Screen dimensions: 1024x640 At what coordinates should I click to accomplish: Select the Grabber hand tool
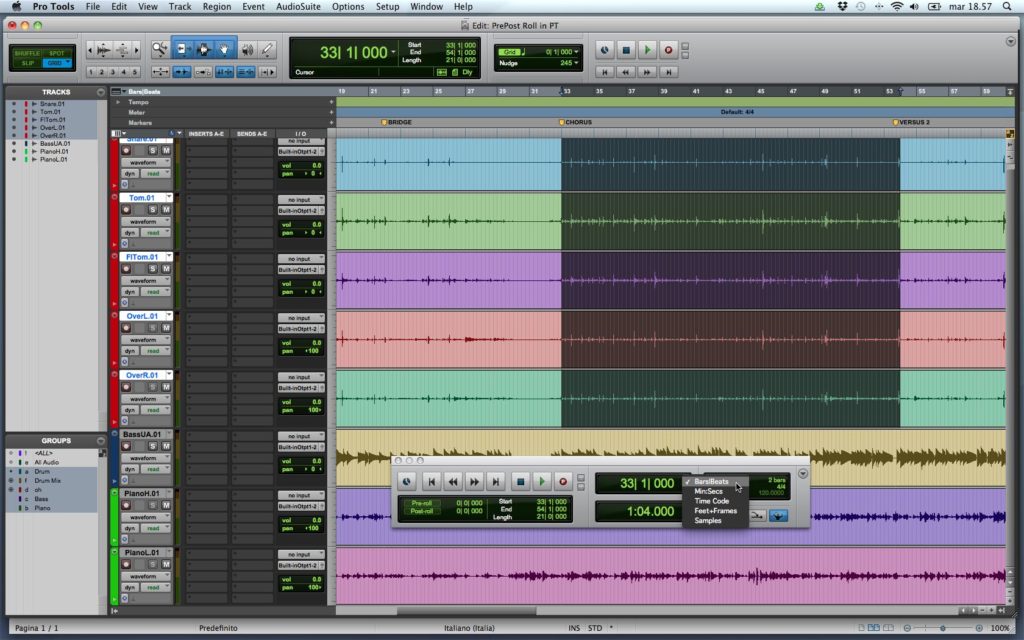(x=224, y=50)
